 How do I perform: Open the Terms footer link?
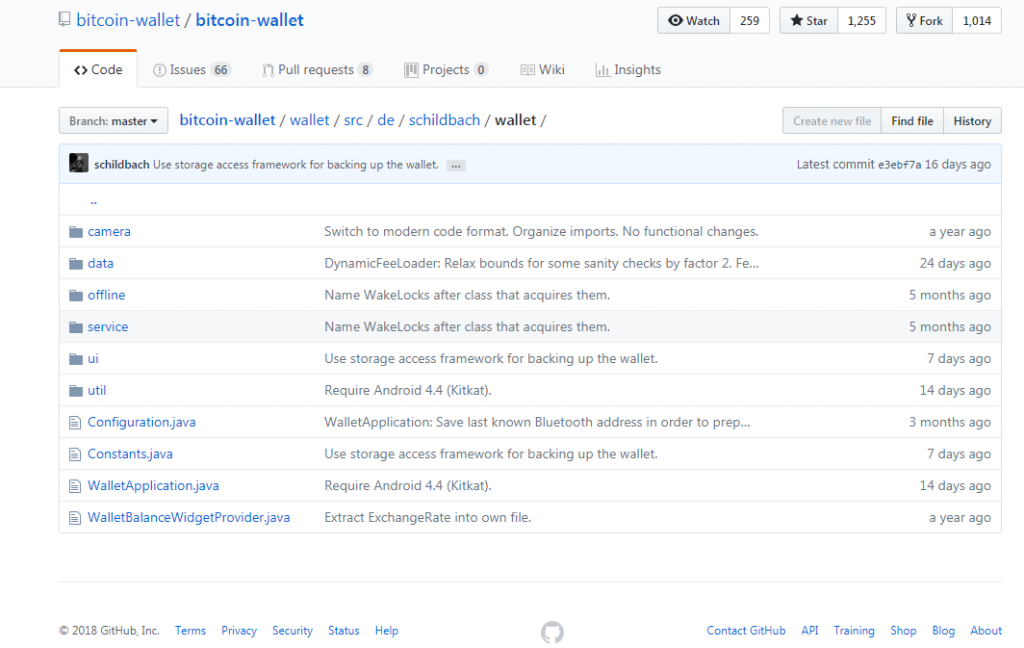(x=190, y=631)
